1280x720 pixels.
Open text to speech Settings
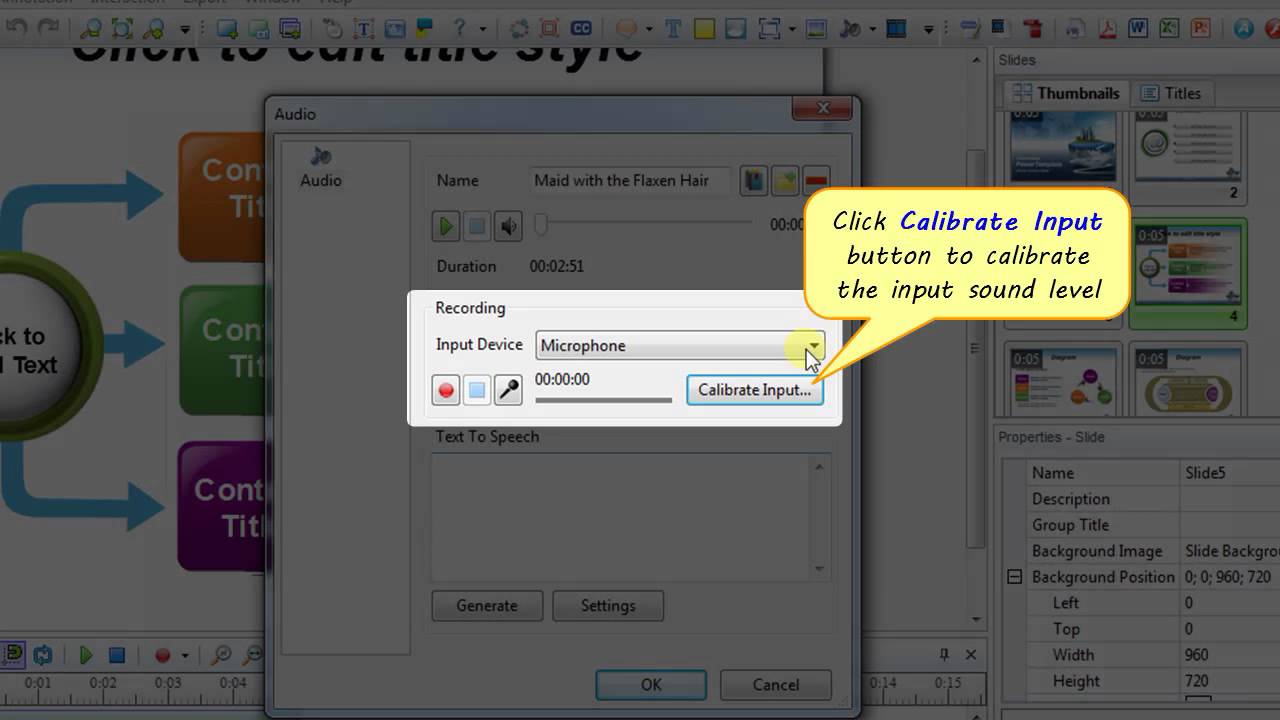[608, 605]
